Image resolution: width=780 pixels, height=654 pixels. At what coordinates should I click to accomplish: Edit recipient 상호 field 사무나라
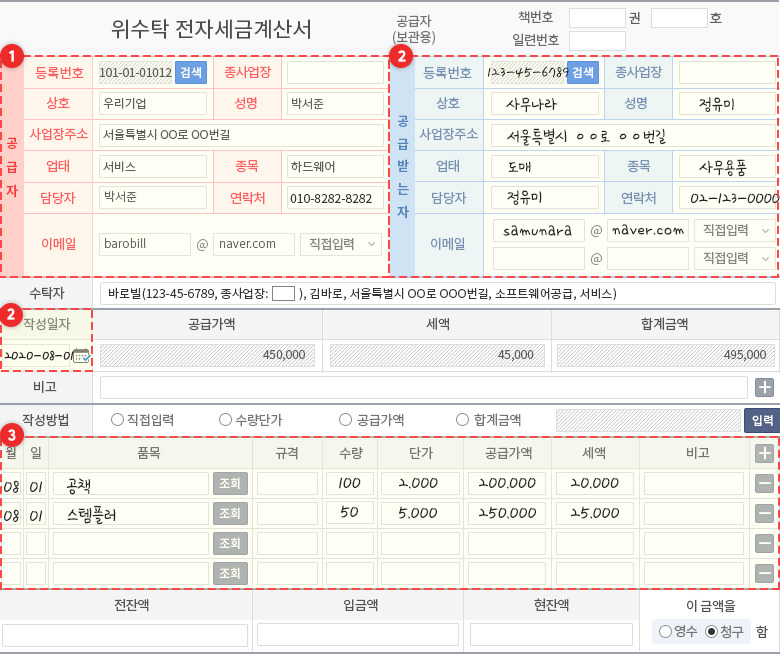(545, 103)
